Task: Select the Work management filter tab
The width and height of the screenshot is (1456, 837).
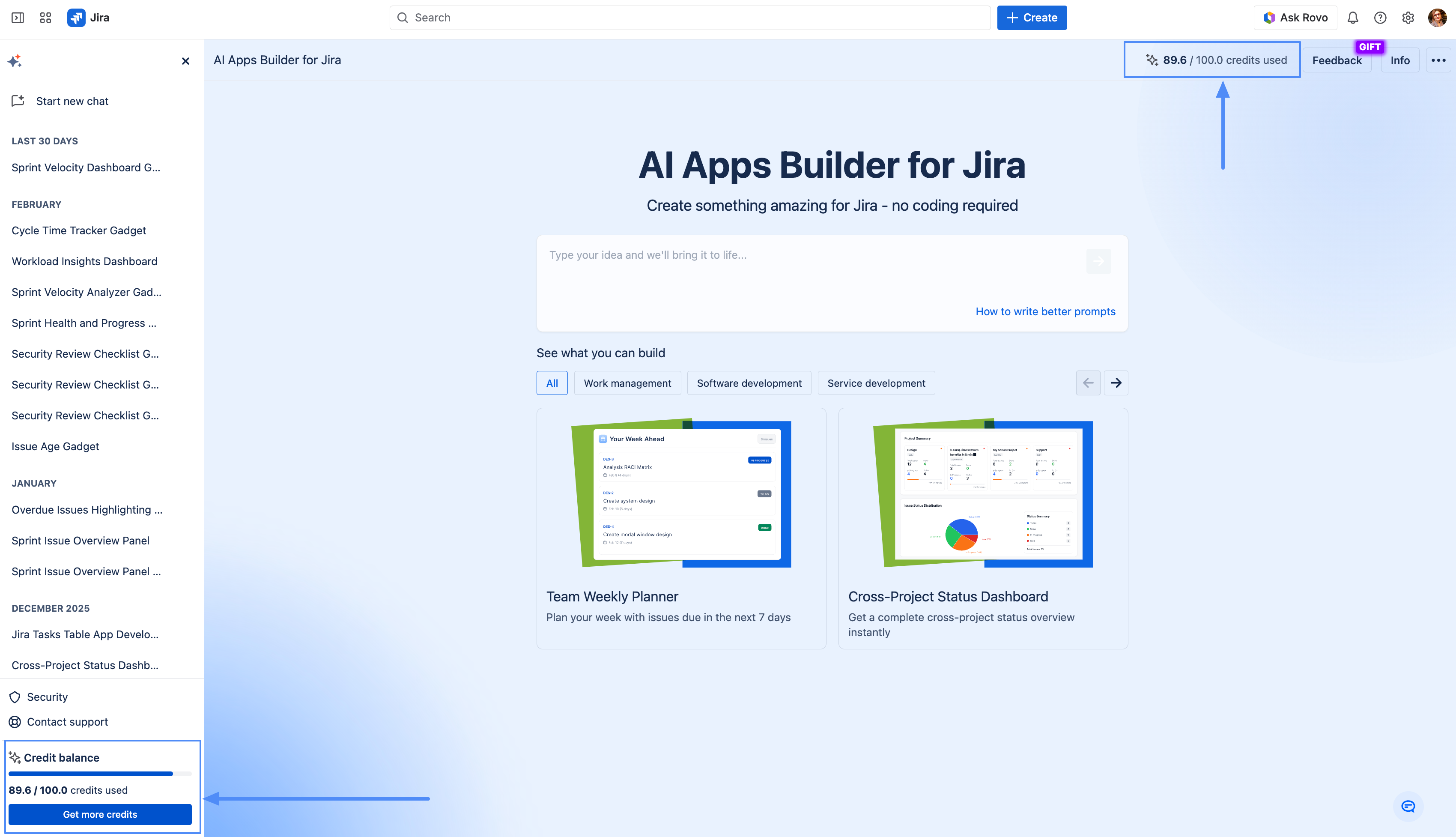Action: point(627,383)
